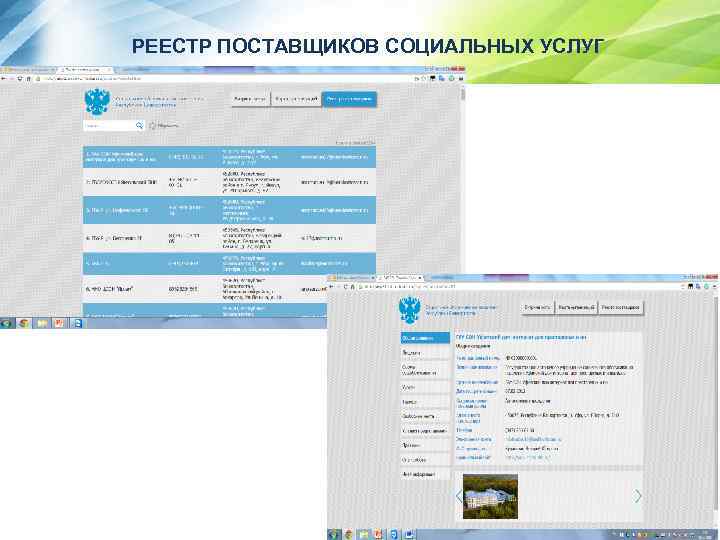Click the back arrow in list window browser
The width and height of the screenshot is (720, 540).
pyautogui.click(x=4, y=79)
